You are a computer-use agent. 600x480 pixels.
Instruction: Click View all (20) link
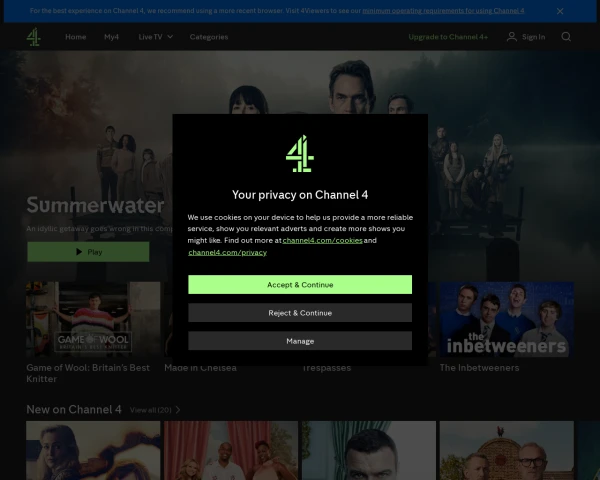(x=150, y=410)
